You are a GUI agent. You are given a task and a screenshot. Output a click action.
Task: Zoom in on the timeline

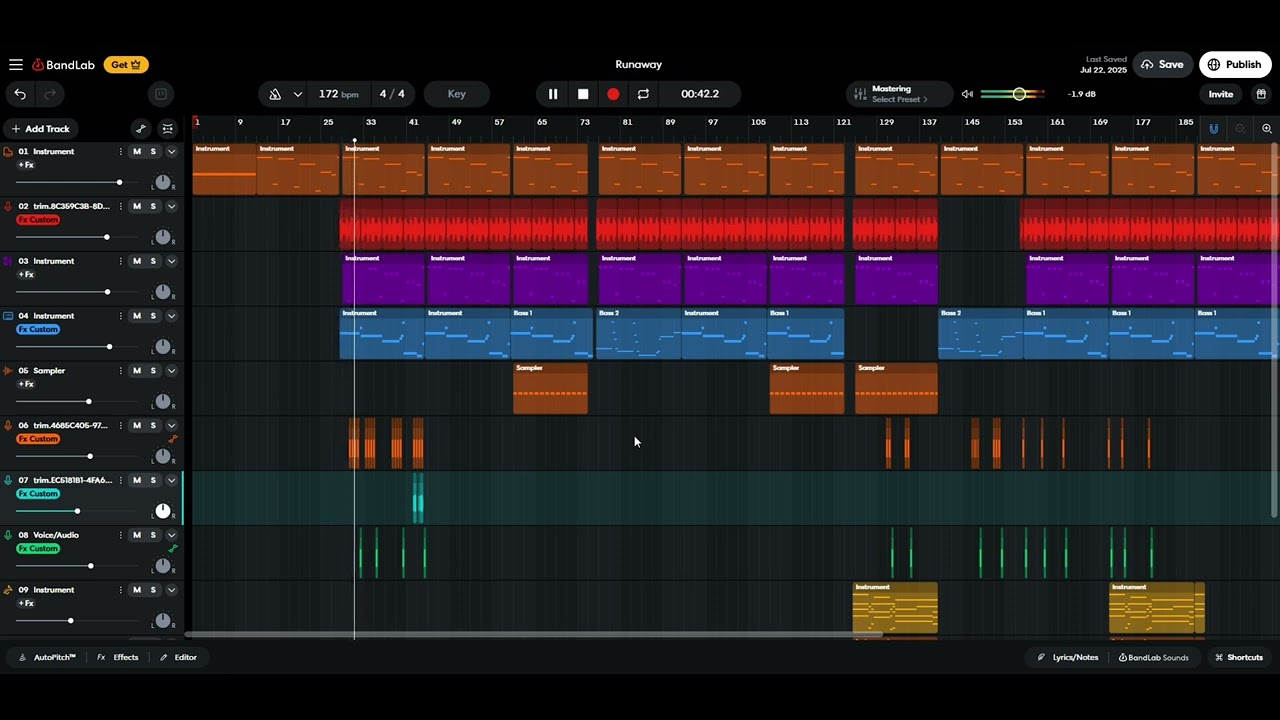[x=1267, y=129]
